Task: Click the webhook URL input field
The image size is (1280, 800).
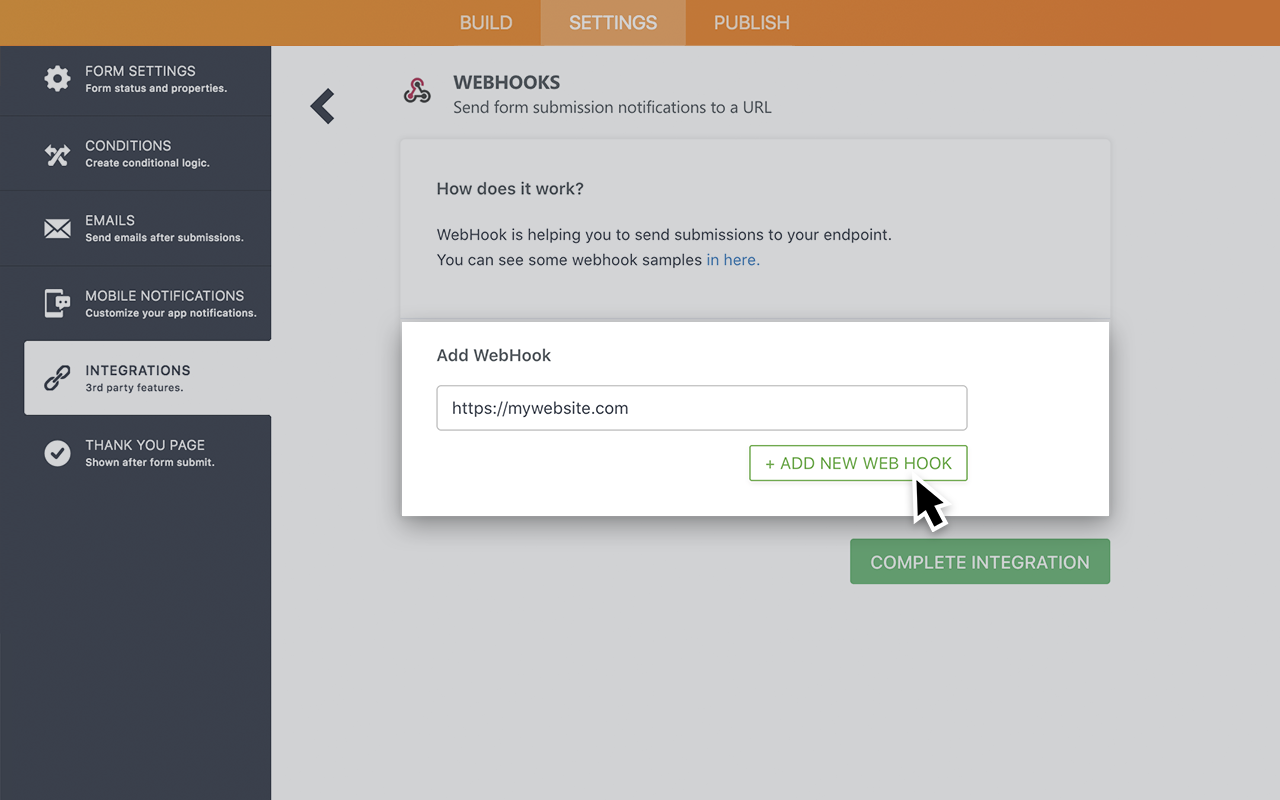Action: click(701, 408)
